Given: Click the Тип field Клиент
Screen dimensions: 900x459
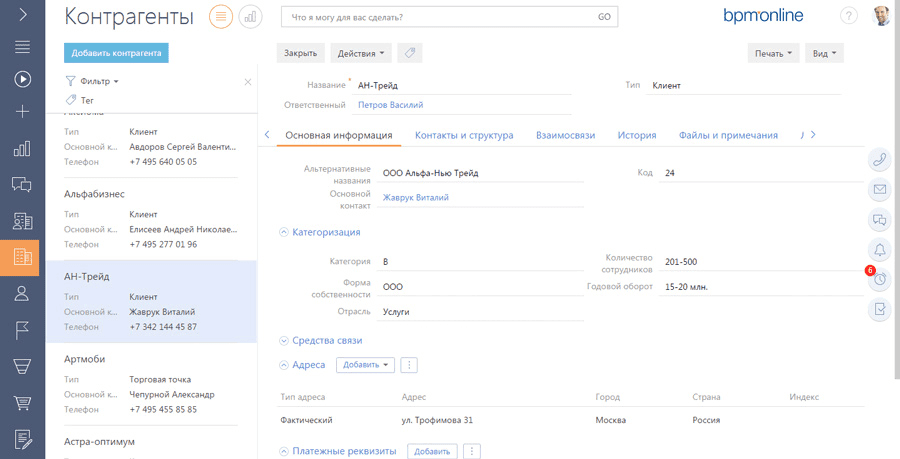Looking at the screenshot, I should pyautogui.click(x=743, y=85).
